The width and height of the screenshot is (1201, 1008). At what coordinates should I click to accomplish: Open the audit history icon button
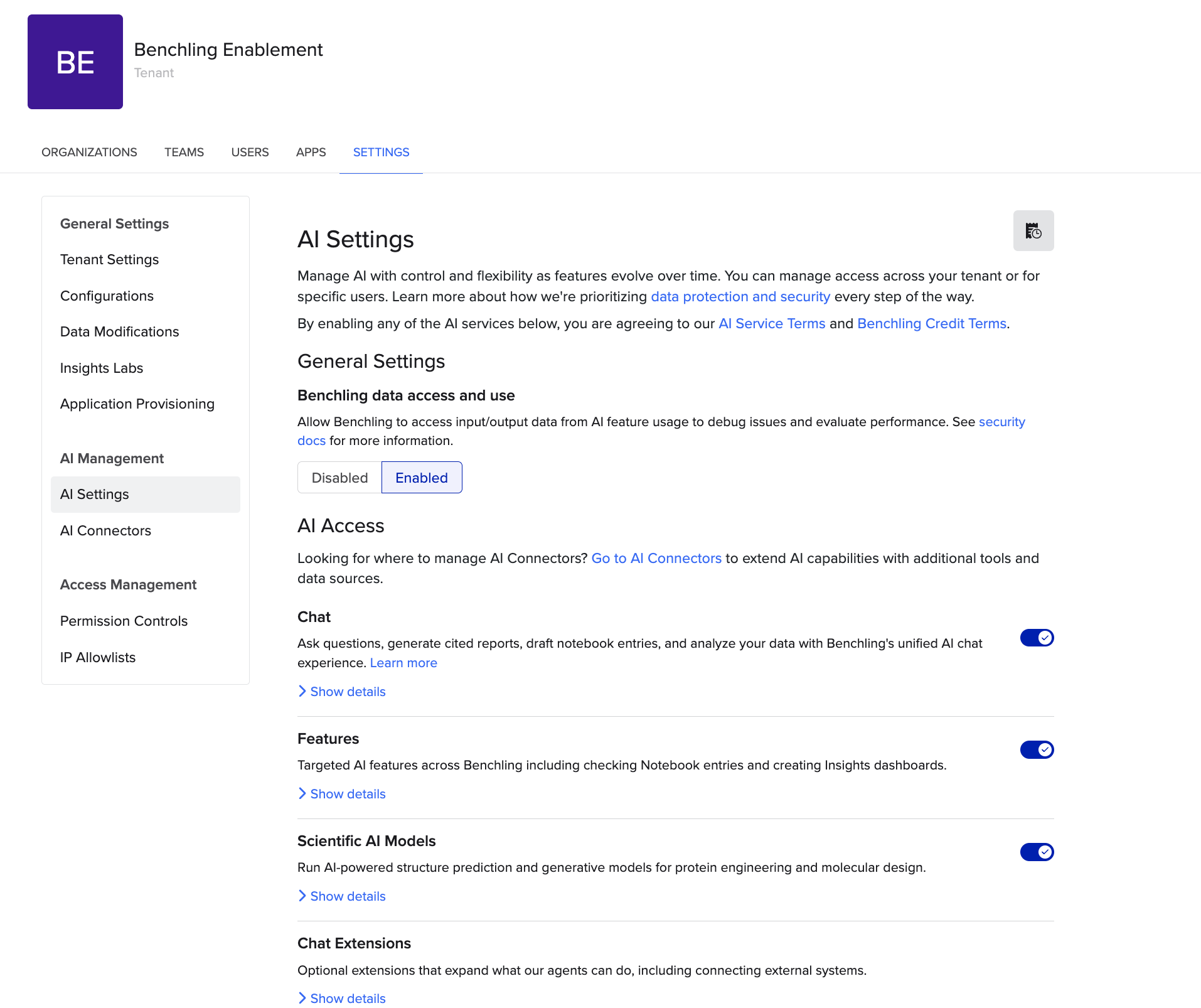[1033, 230]
